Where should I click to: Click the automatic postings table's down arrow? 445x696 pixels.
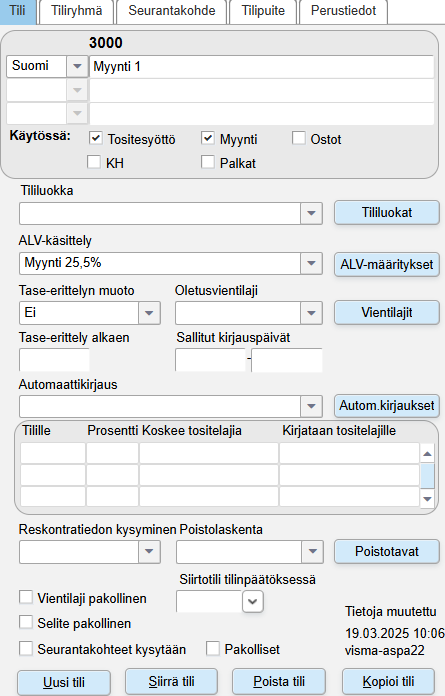click(427, 499)
